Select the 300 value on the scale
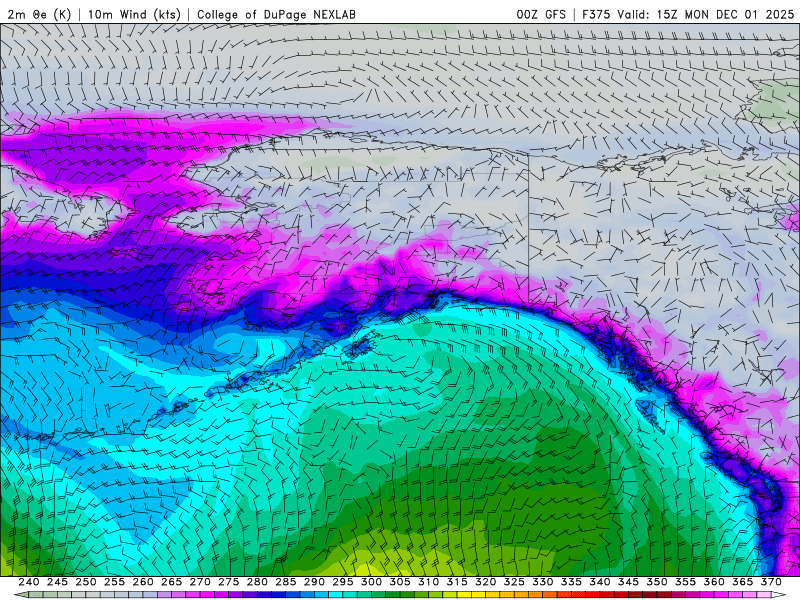 (371, 582)
